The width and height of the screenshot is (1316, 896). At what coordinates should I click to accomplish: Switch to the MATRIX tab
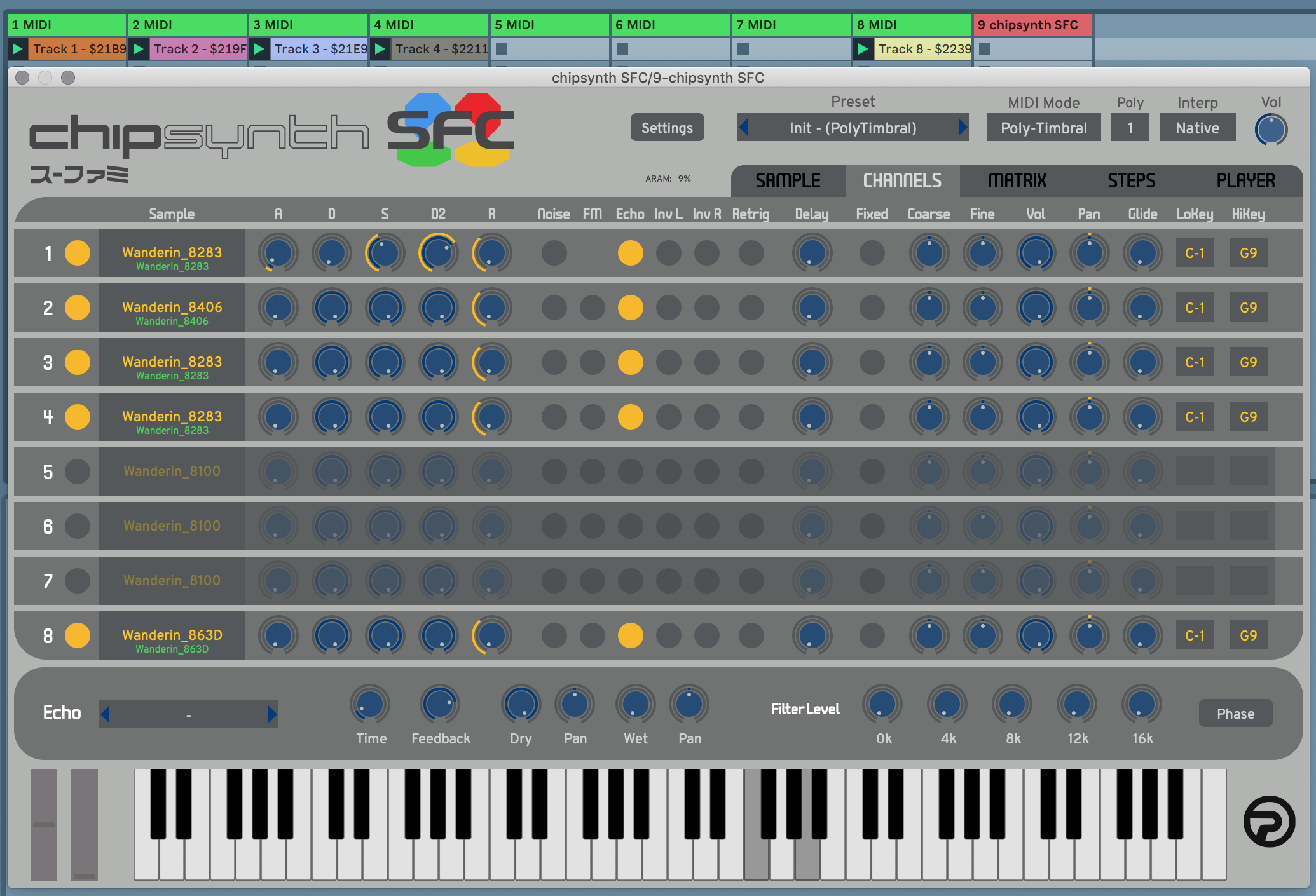[x=1017, y=181]
